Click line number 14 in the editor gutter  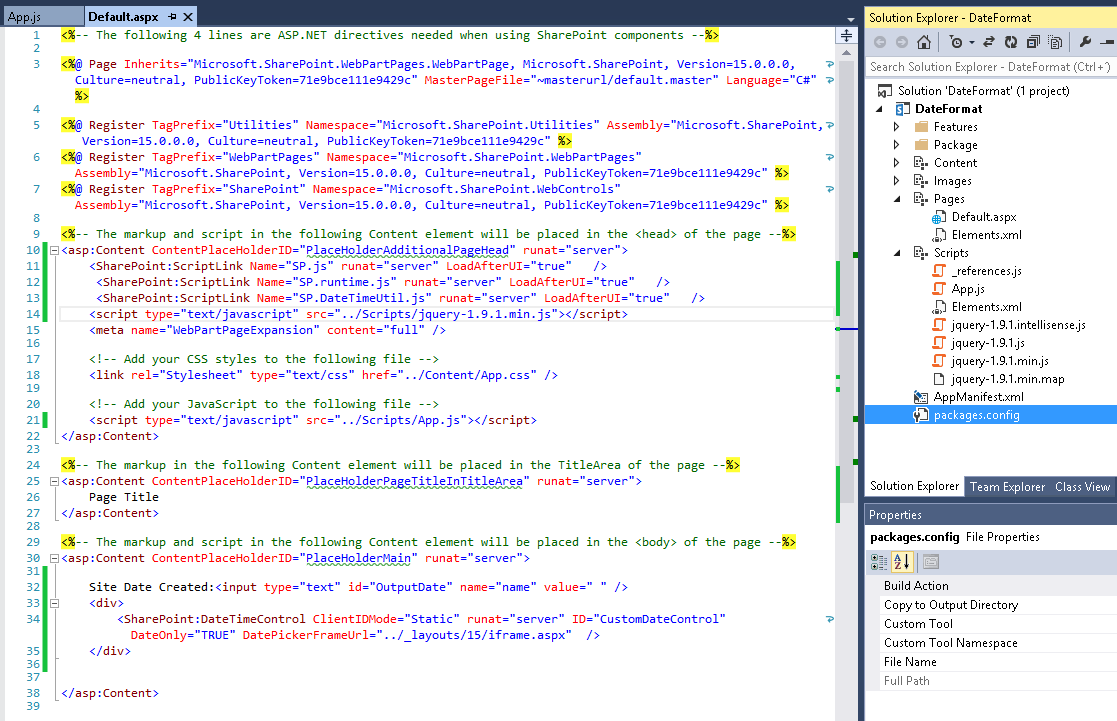pos(33,314)
